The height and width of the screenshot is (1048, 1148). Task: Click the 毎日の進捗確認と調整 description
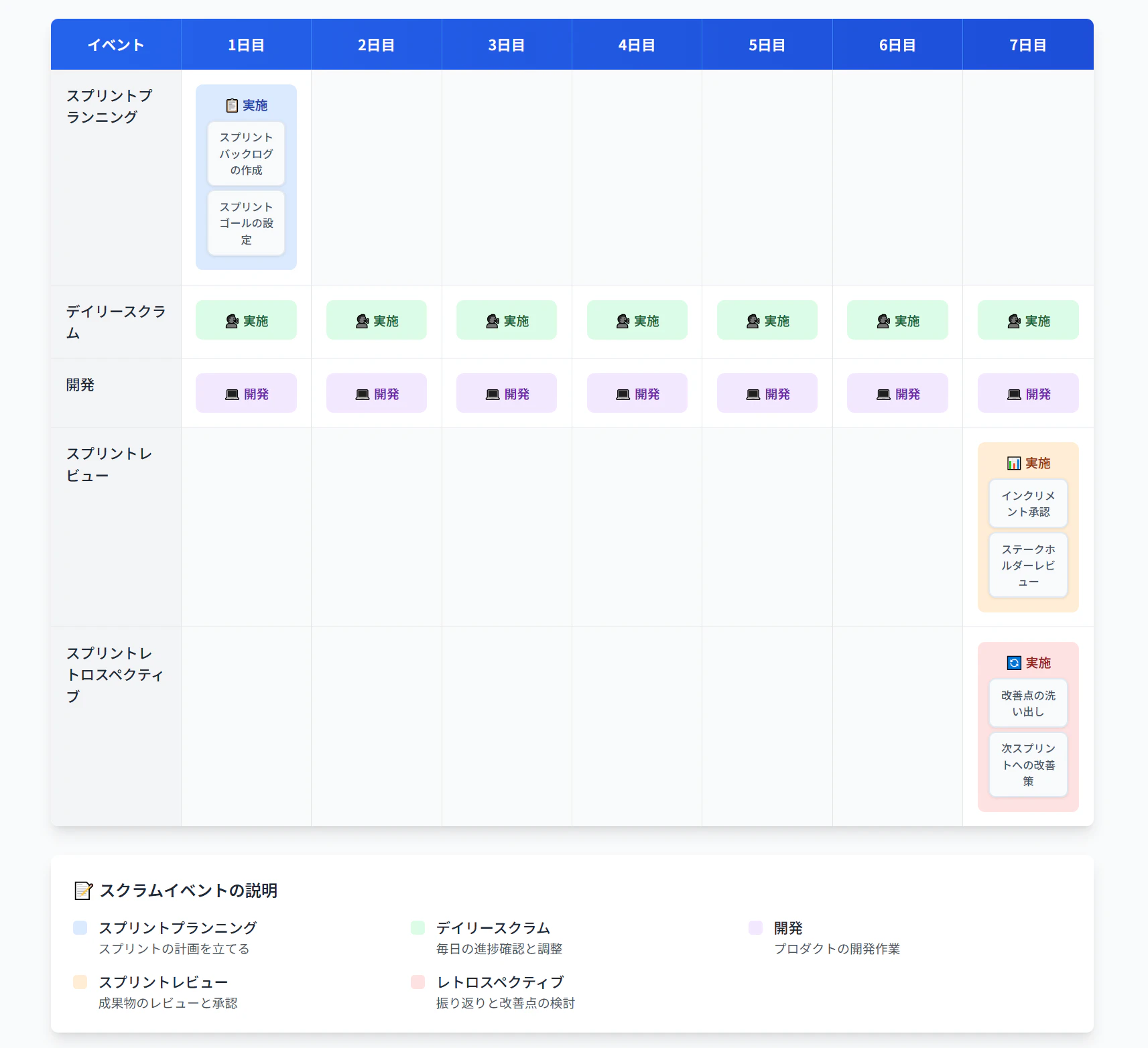(499, 949)
